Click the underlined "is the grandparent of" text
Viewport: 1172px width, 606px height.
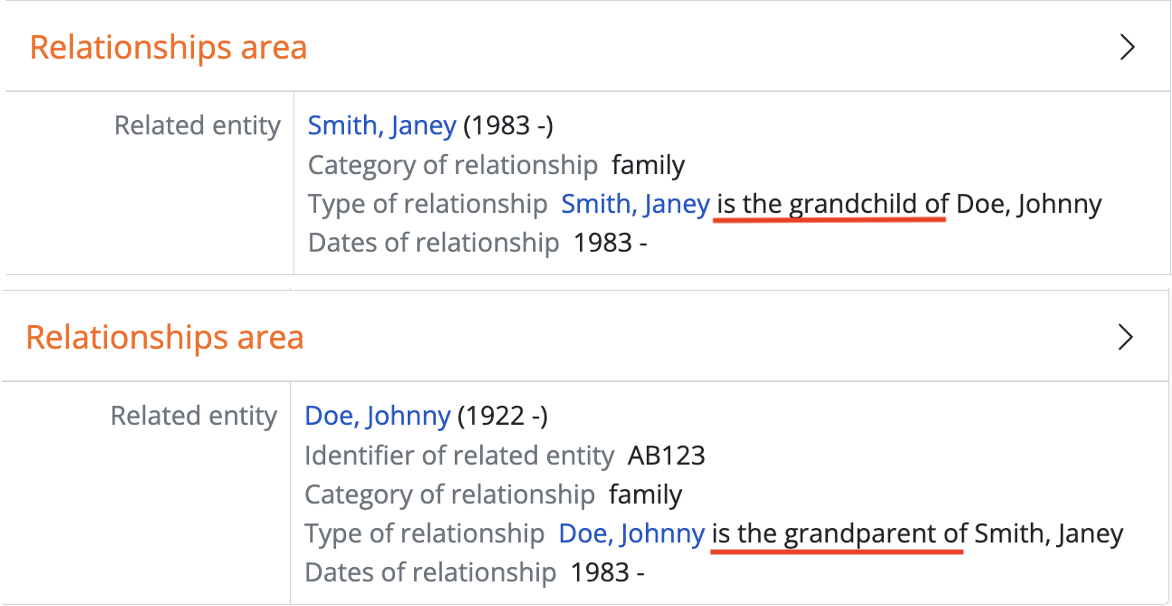click(838, 534)
